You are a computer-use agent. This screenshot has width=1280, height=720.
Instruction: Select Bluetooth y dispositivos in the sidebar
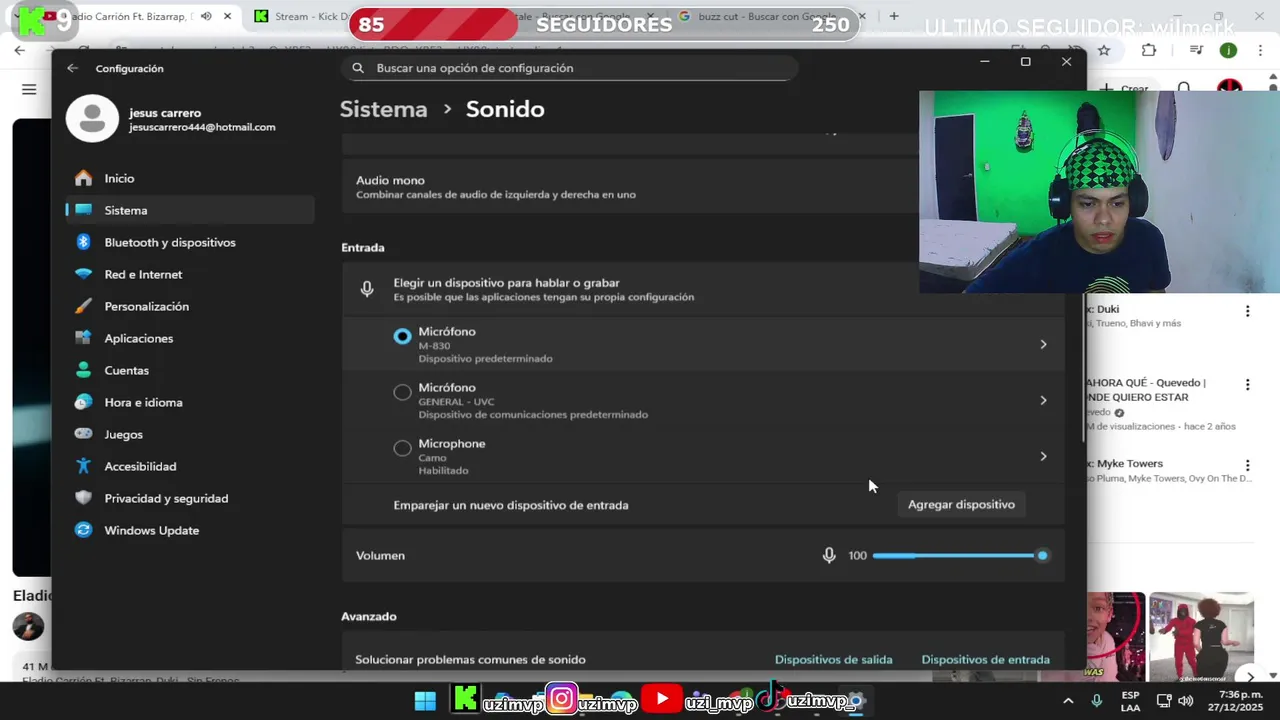pos(190,242)
